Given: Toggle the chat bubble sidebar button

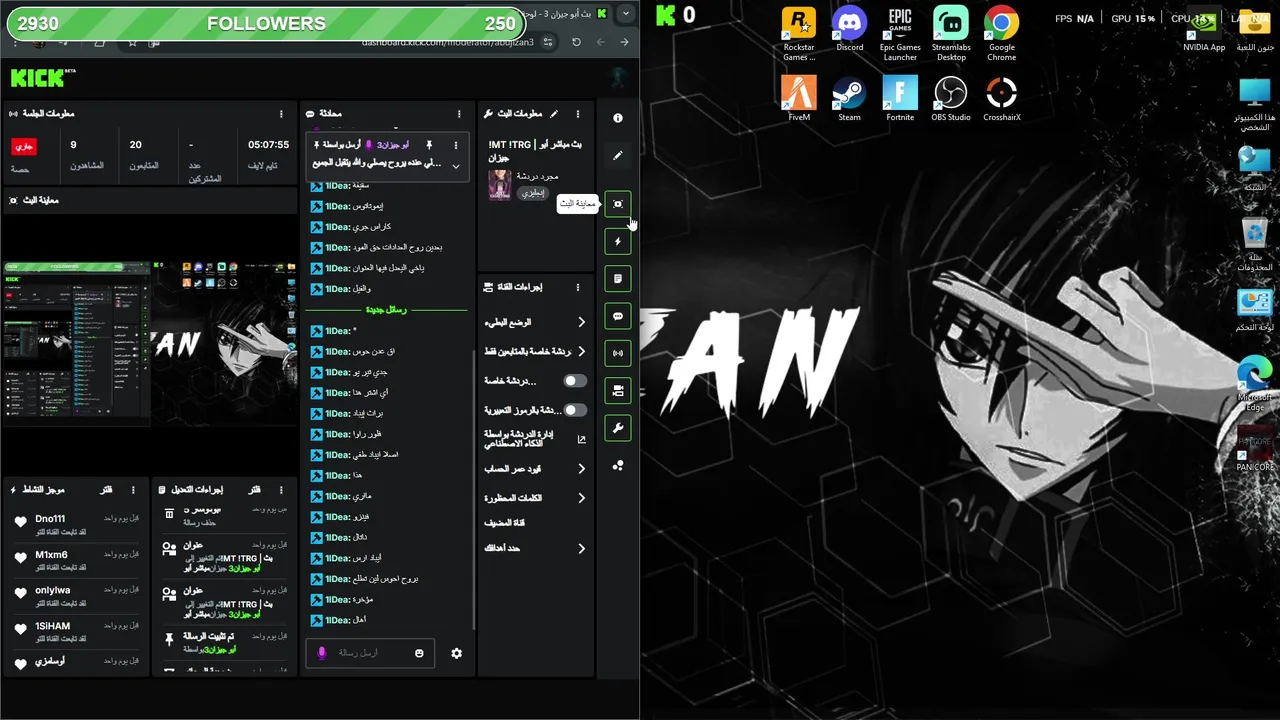Looking at the screenshot, I should [618, 316].
